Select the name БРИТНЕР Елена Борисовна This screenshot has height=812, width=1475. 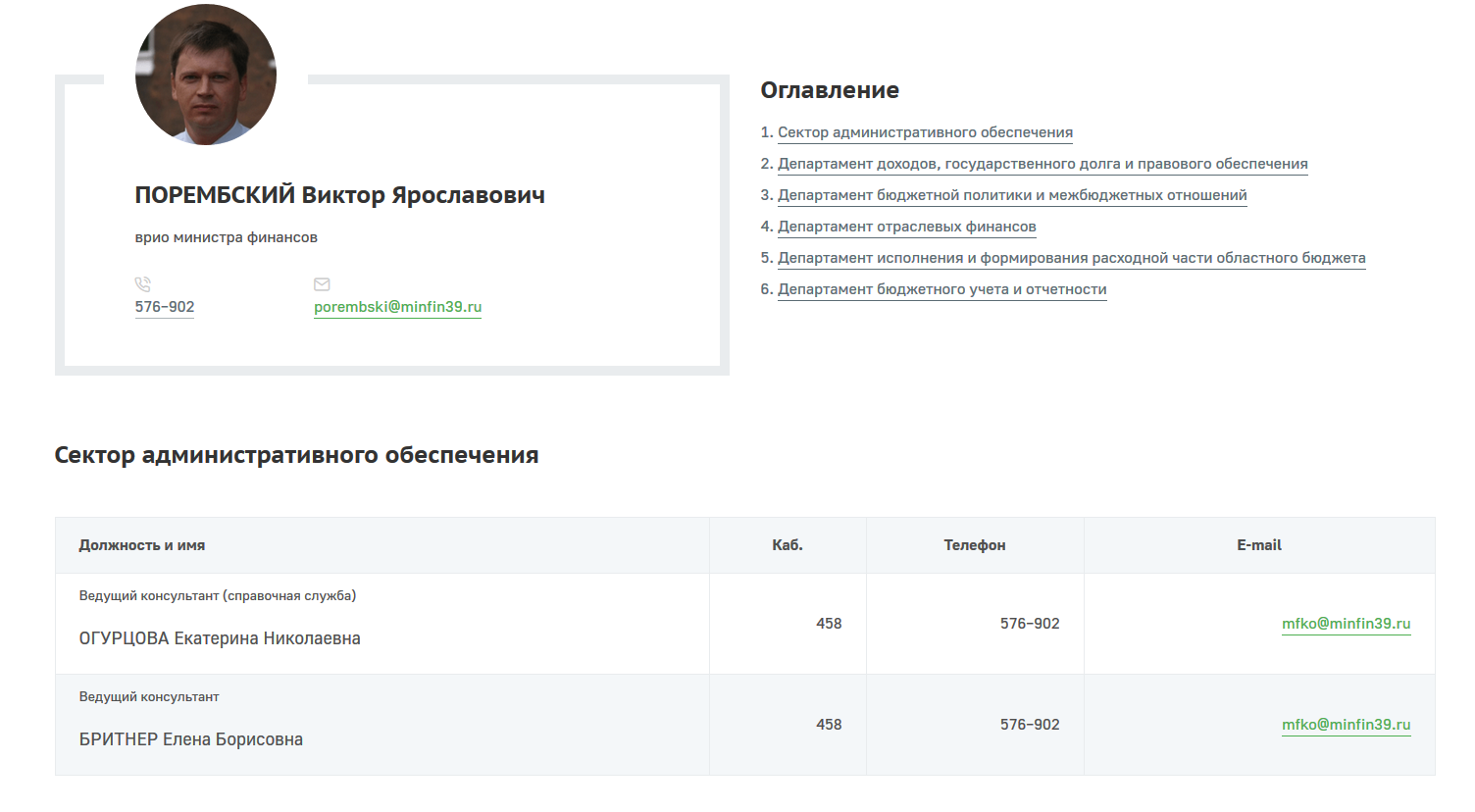[191, 739]
